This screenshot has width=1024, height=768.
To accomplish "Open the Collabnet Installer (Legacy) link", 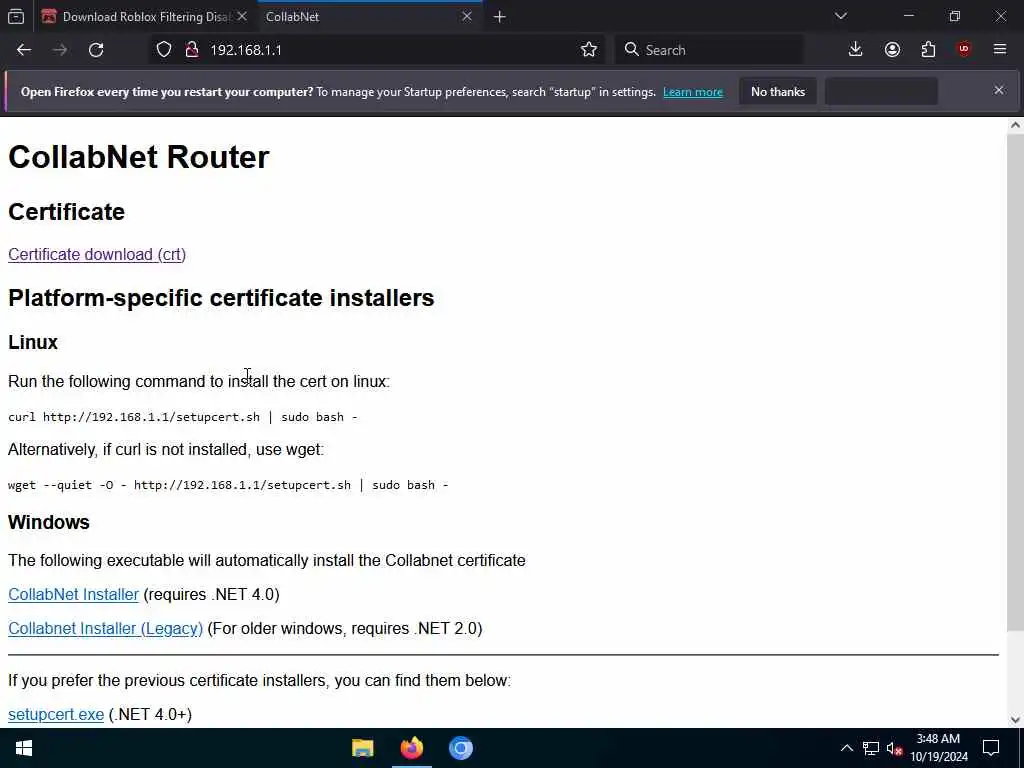I will click(x=105, y=628).
